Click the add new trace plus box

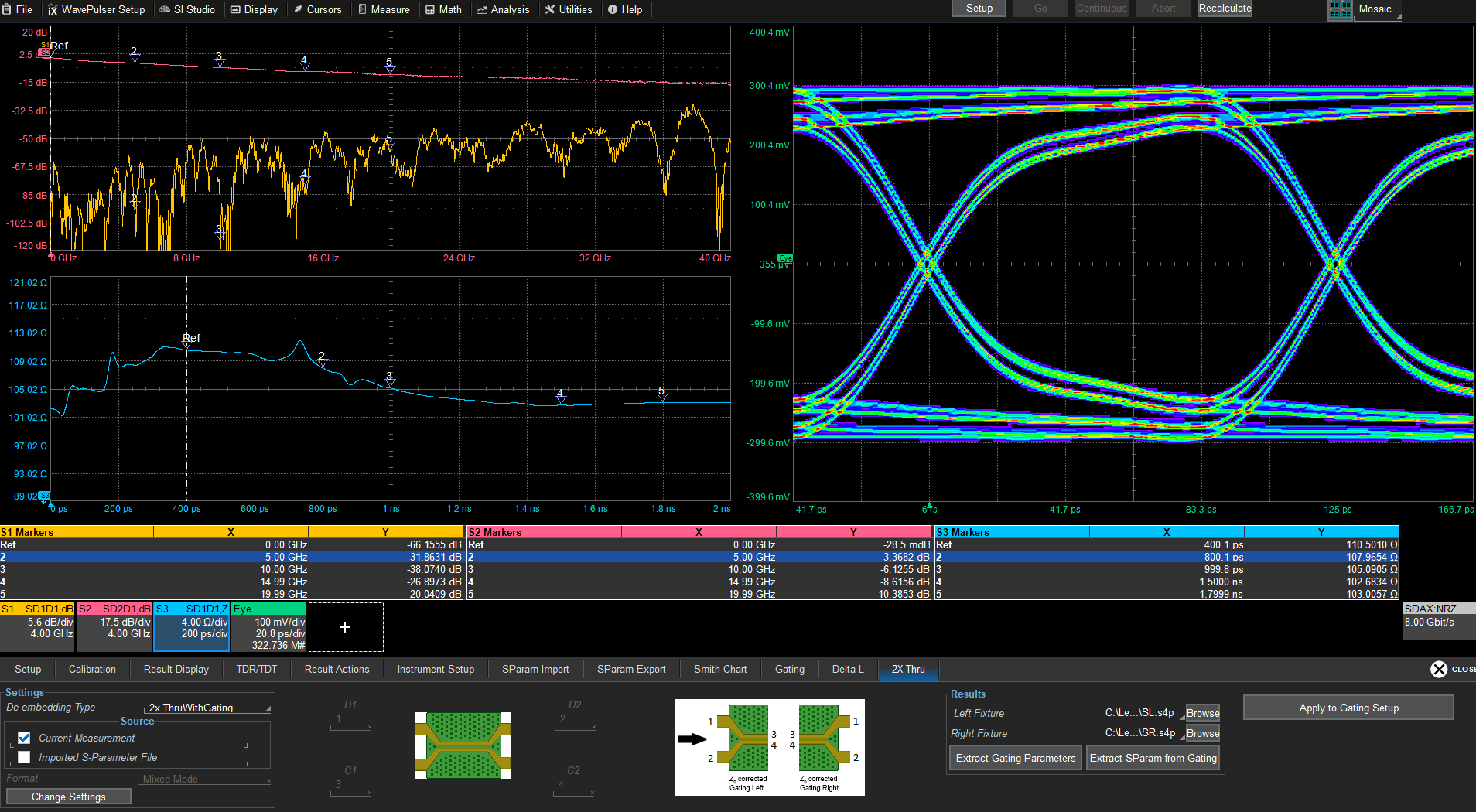click(x=345, y=627)
